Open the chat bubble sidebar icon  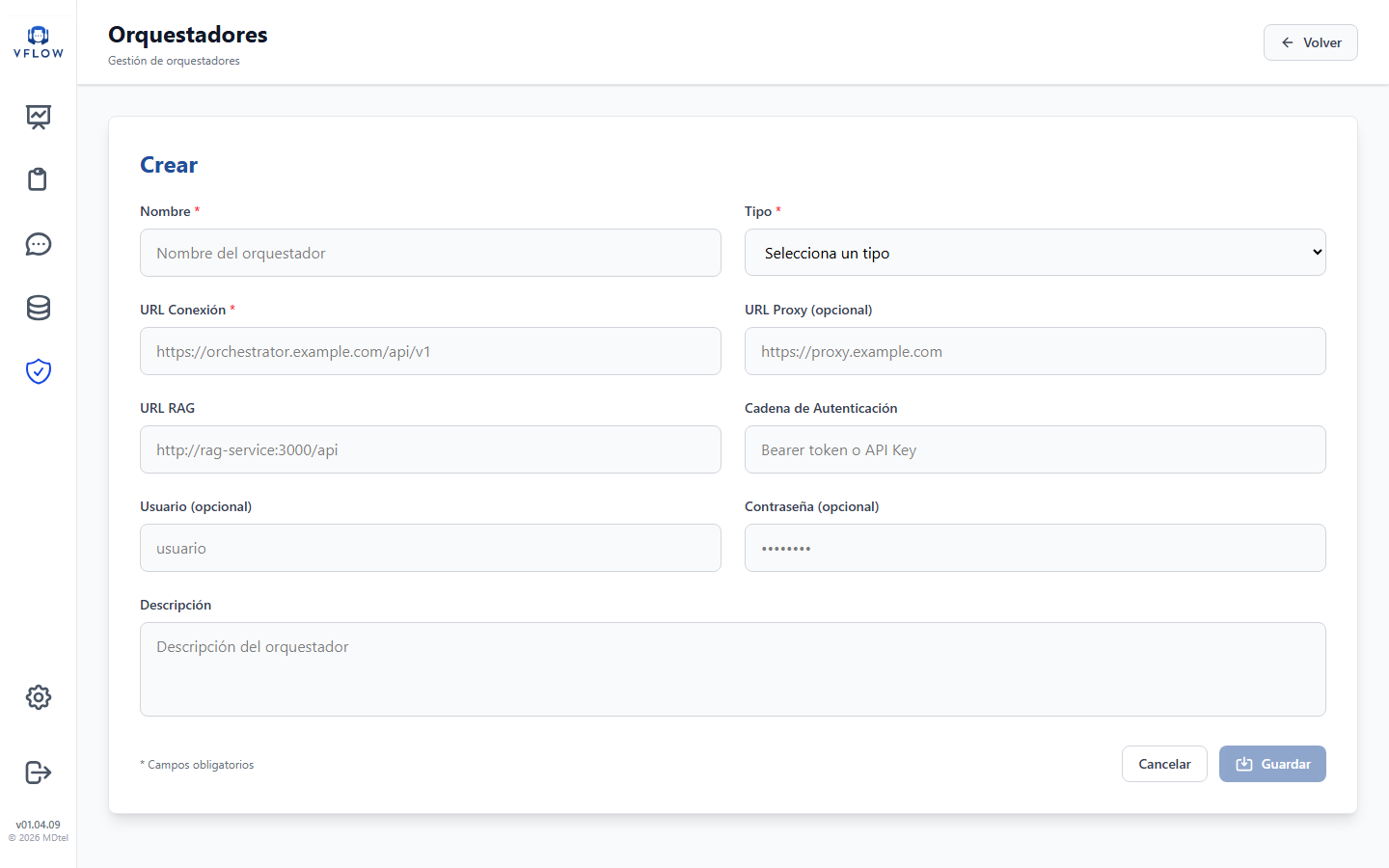[39, 244]
